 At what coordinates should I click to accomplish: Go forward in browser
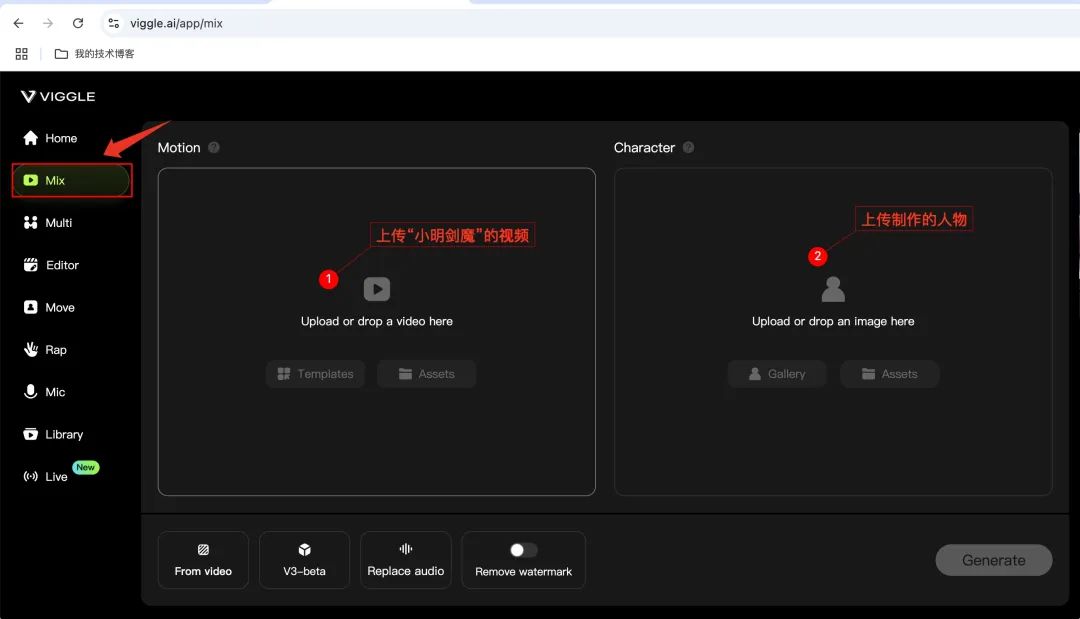pos(48,23)
